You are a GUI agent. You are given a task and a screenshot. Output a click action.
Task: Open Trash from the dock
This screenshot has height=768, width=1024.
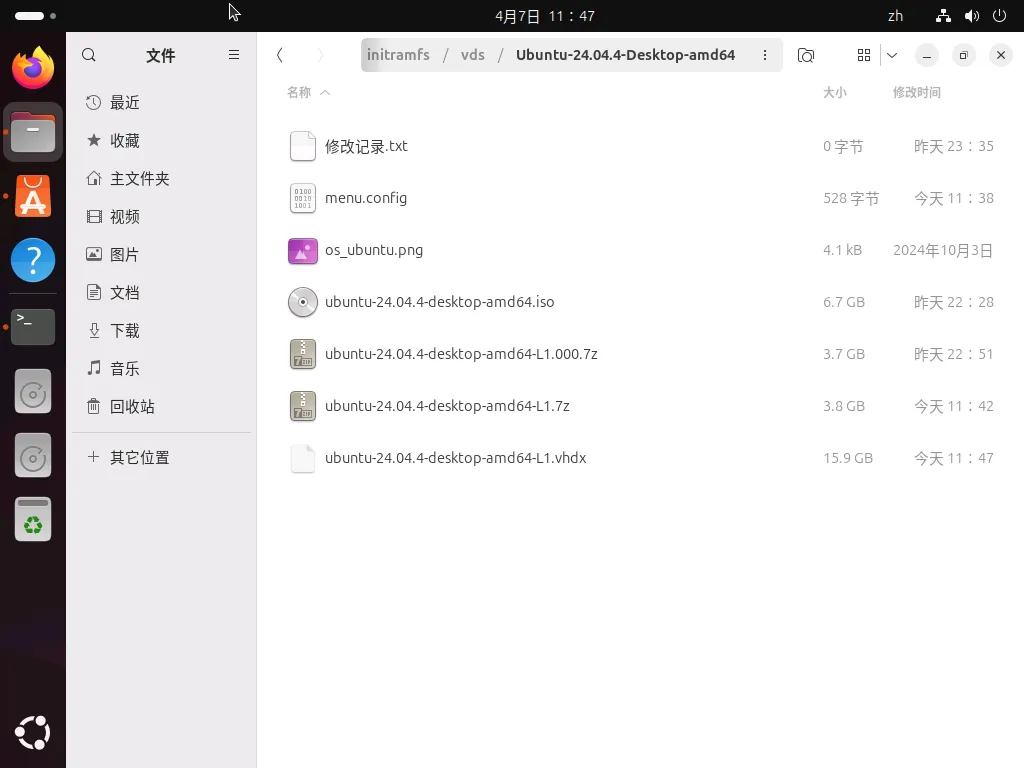(x=33, y=519)
